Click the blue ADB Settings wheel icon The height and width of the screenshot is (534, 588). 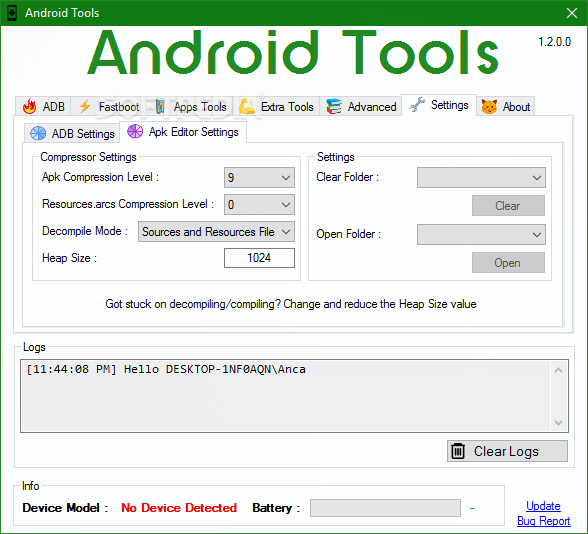pos(38,133)
